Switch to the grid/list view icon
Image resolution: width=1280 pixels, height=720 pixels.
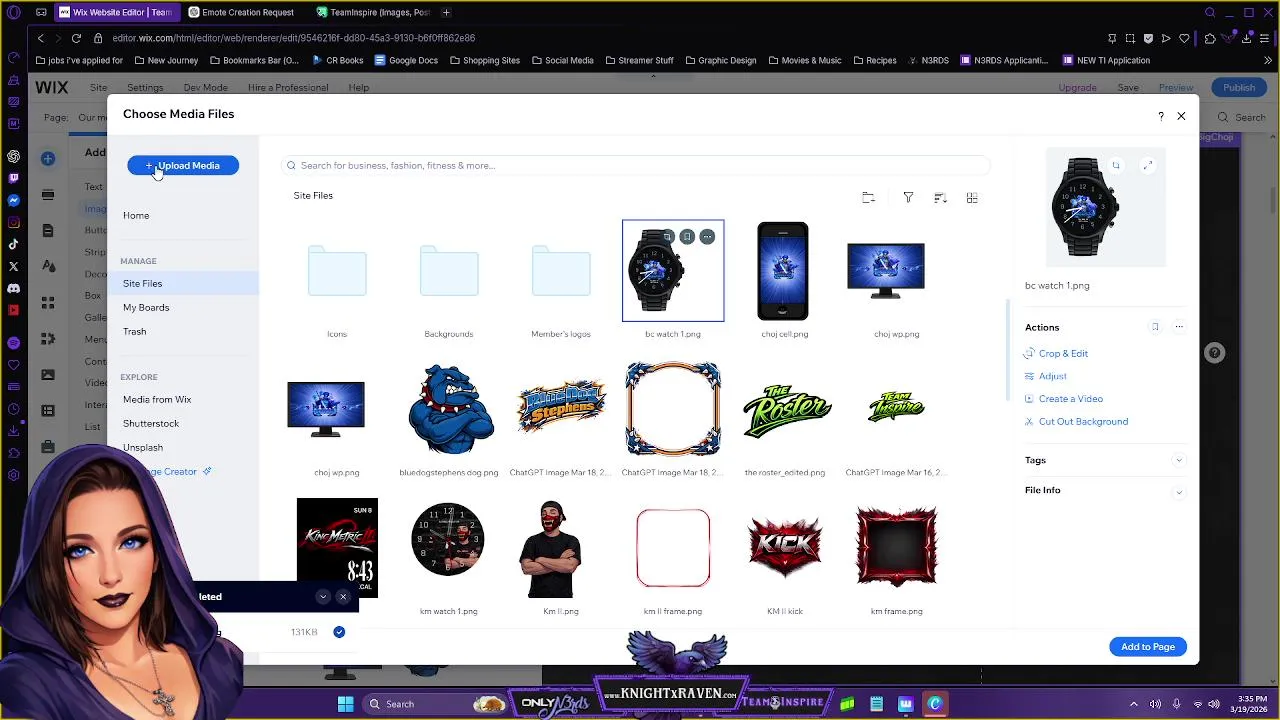click(972, 198)
